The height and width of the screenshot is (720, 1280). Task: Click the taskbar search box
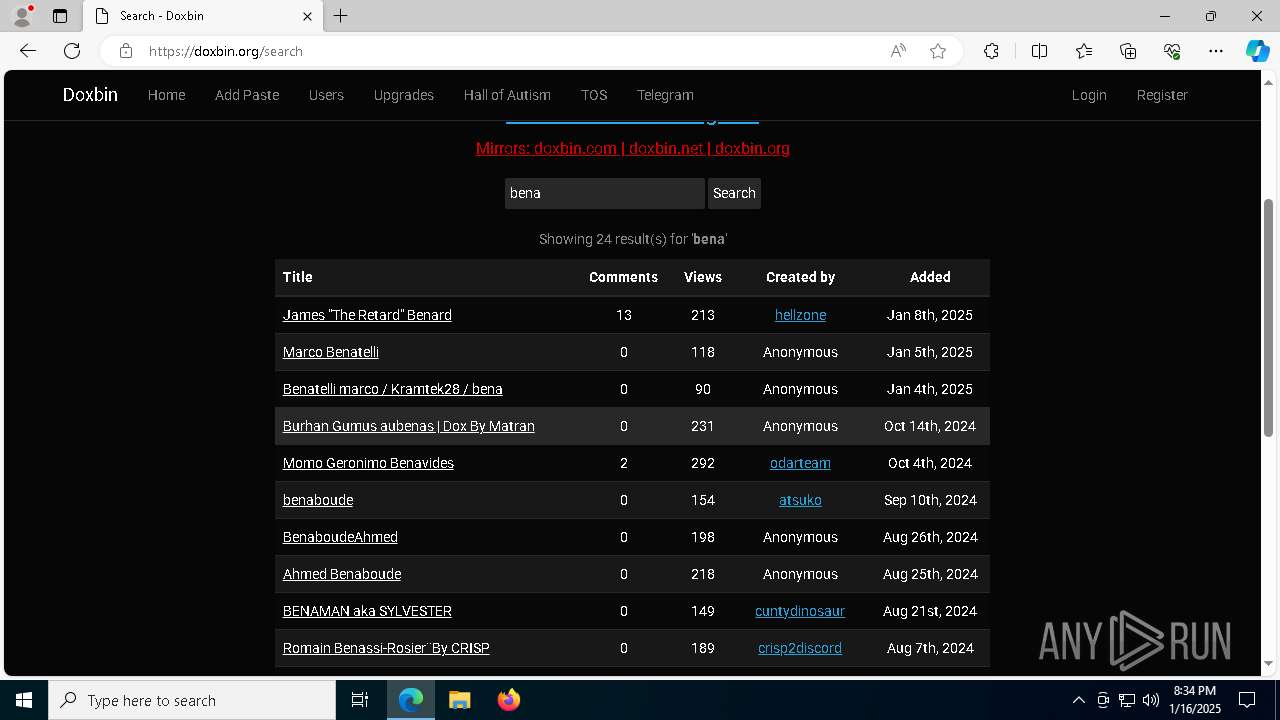click(x=192, y=700)
